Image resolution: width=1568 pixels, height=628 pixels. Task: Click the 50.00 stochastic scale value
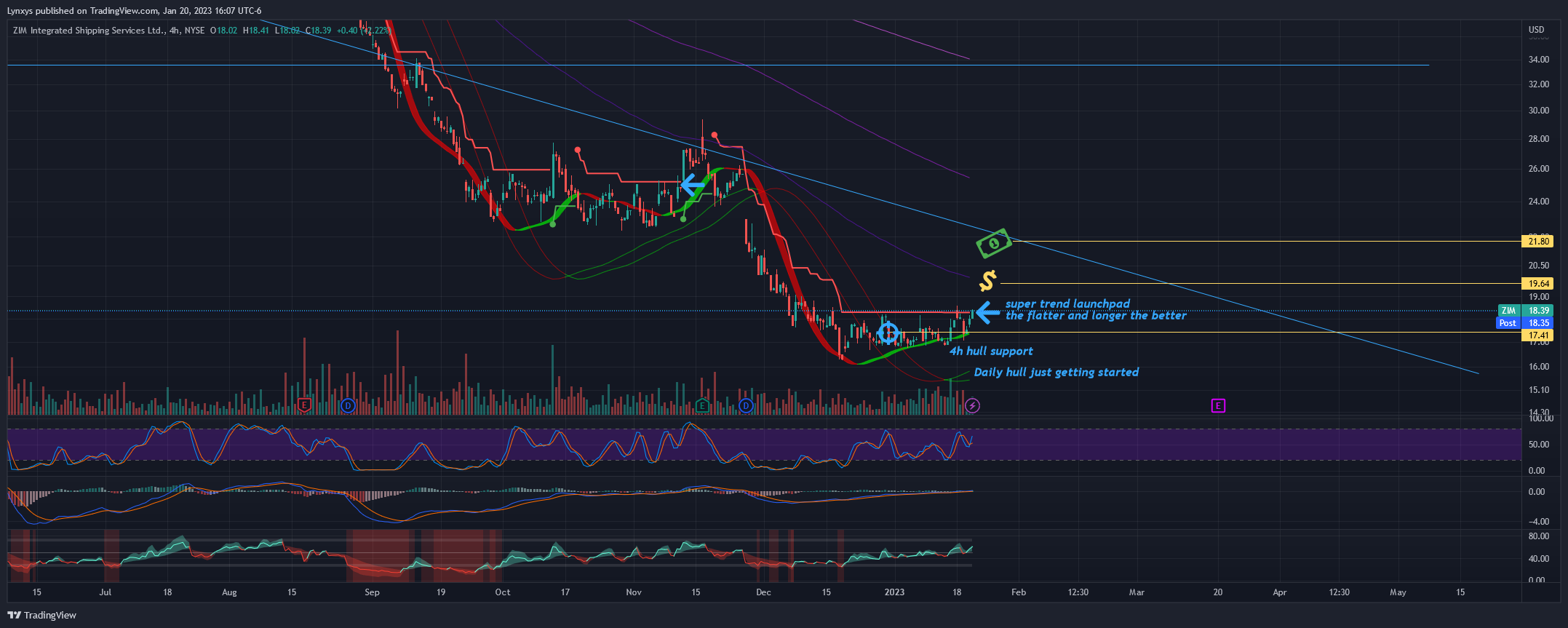point(1537,445)
